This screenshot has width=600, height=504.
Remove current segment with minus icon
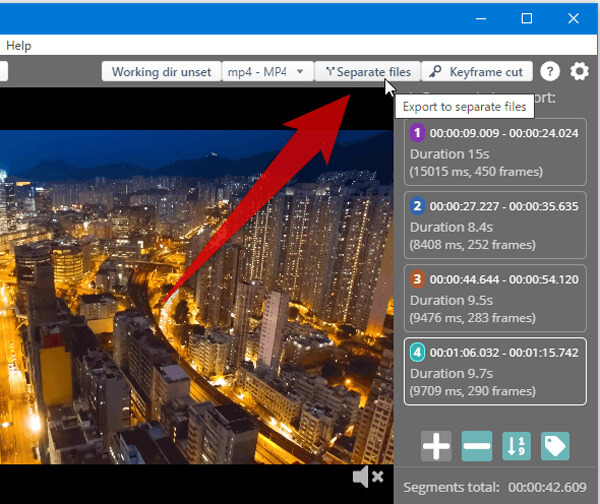(476, 446)
